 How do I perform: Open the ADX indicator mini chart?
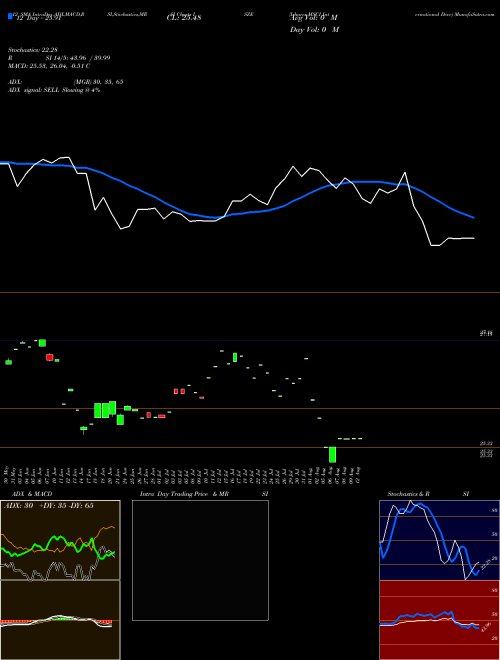60,540
